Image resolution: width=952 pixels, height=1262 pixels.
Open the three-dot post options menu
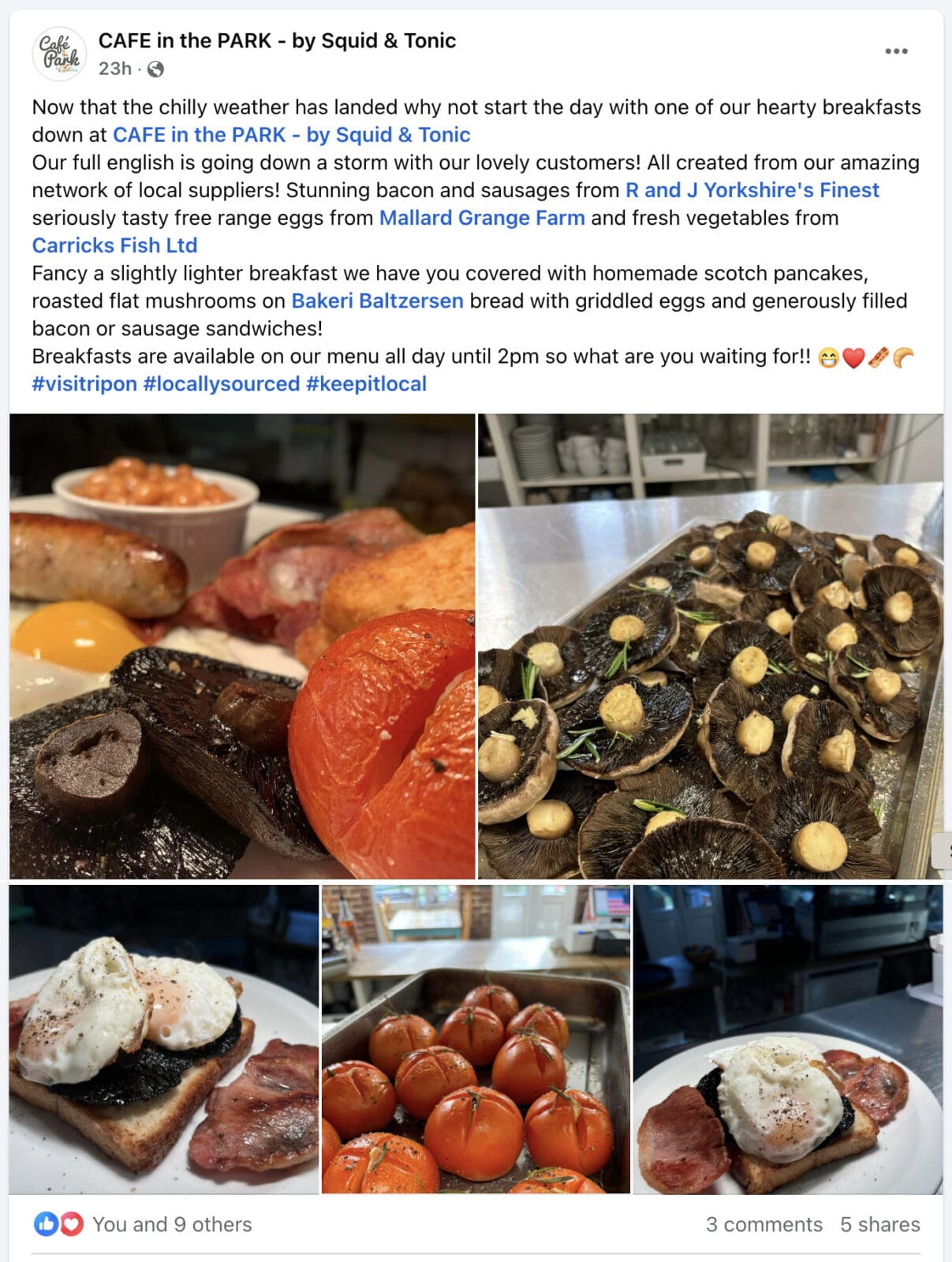tap(896, 51)
